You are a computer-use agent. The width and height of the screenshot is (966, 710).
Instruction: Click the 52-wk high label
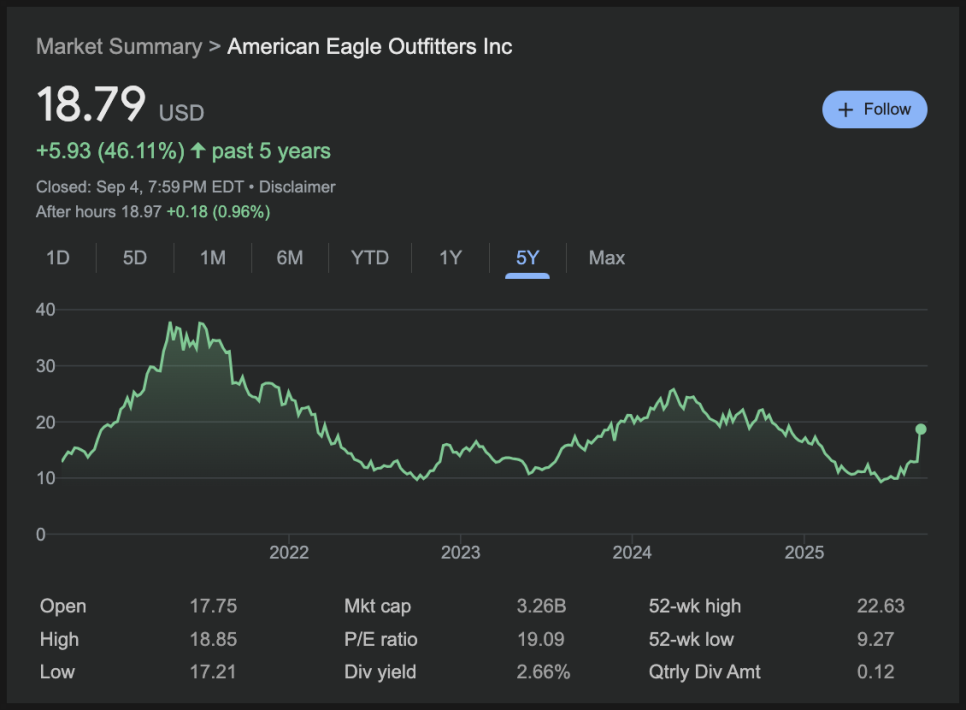tap(694, 606)
